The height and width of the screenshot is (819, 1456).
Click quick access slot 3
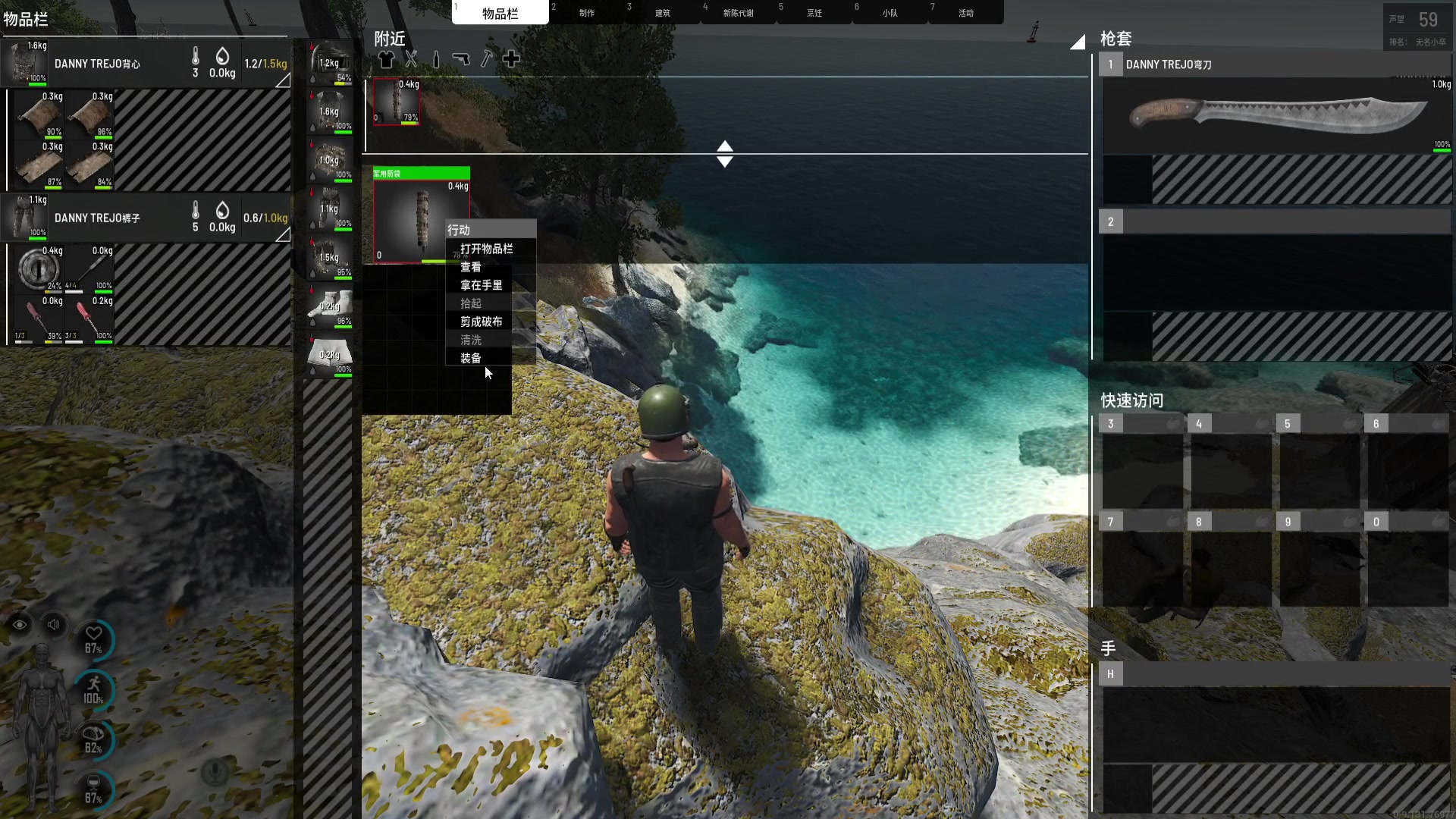[x=1142, y=461]
